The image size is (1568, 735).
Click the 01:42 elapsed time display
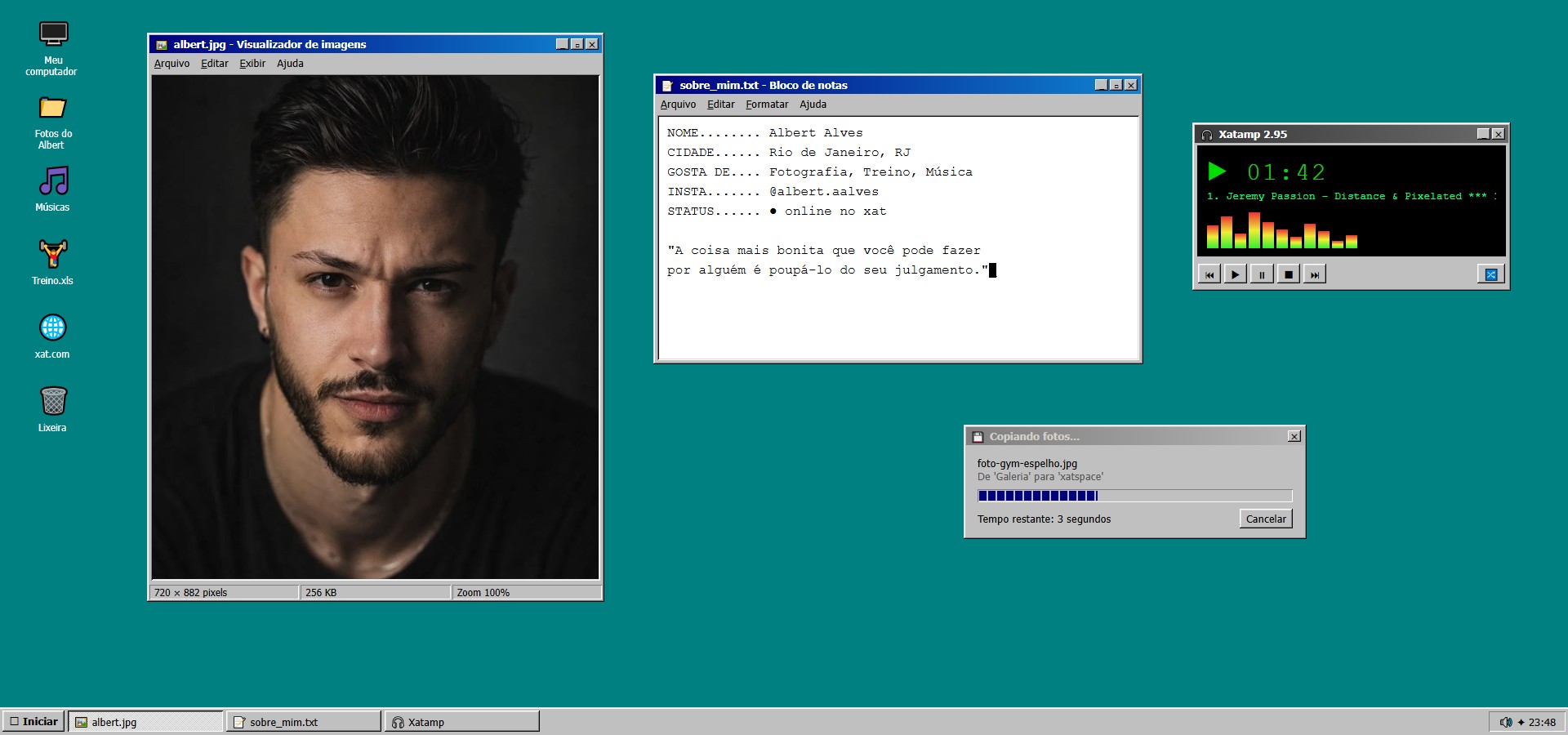[1286, 172]
